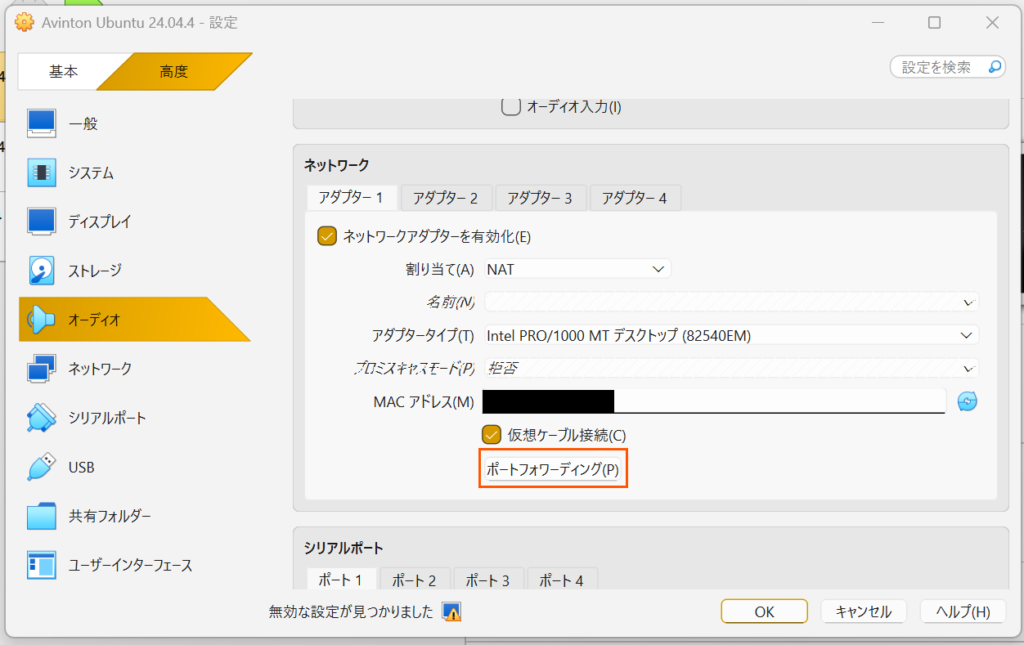Click the MAC アドレス(M) input field
Viewport: 1024px width, 645px height.
[x=714, y=401]
